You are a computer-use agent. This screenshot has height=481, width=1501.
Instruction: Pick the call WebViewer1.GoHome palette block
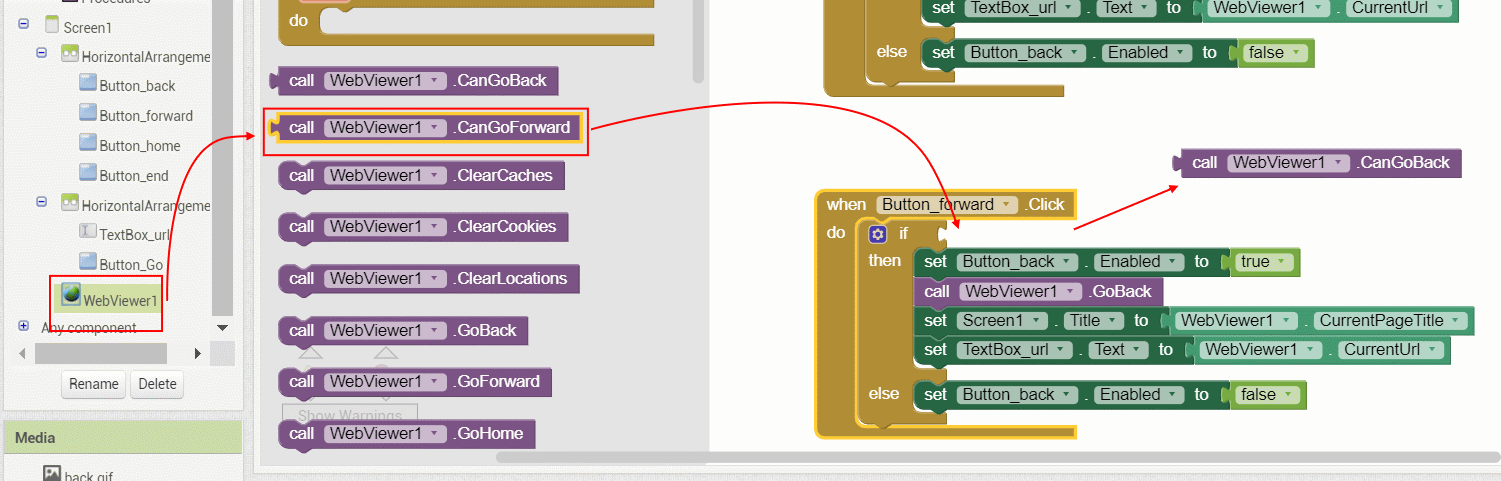(x=408, y=433)
